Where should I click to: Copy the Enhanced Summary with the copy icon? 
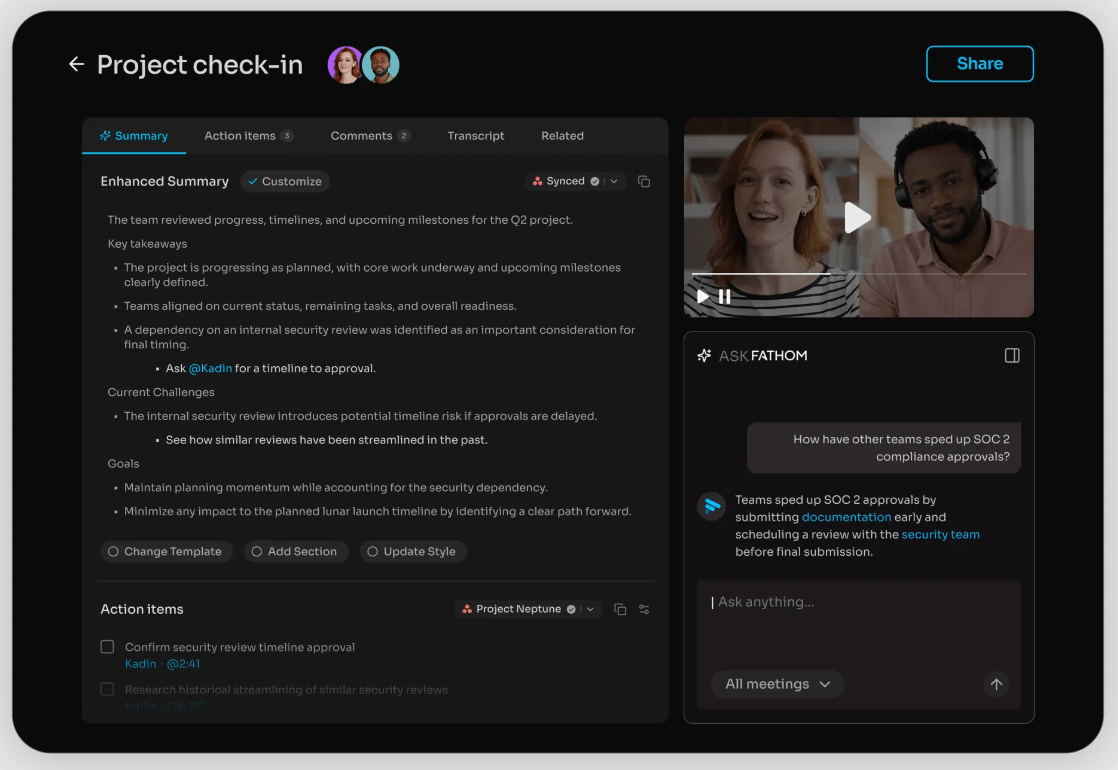[x=644, y=181]
